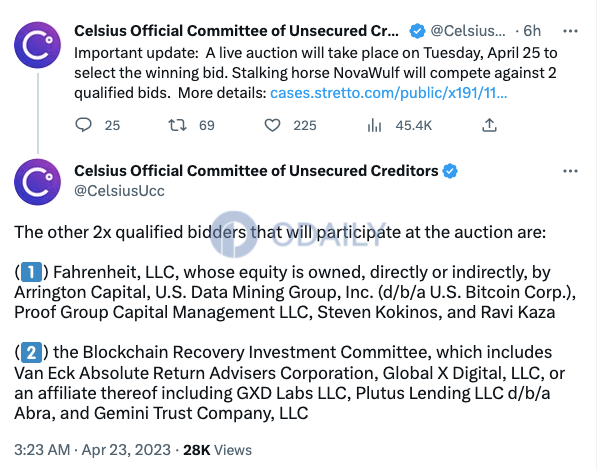Click the Celsius avatar on the first tweet
597x470 pixels.
[x=37, y=45]
